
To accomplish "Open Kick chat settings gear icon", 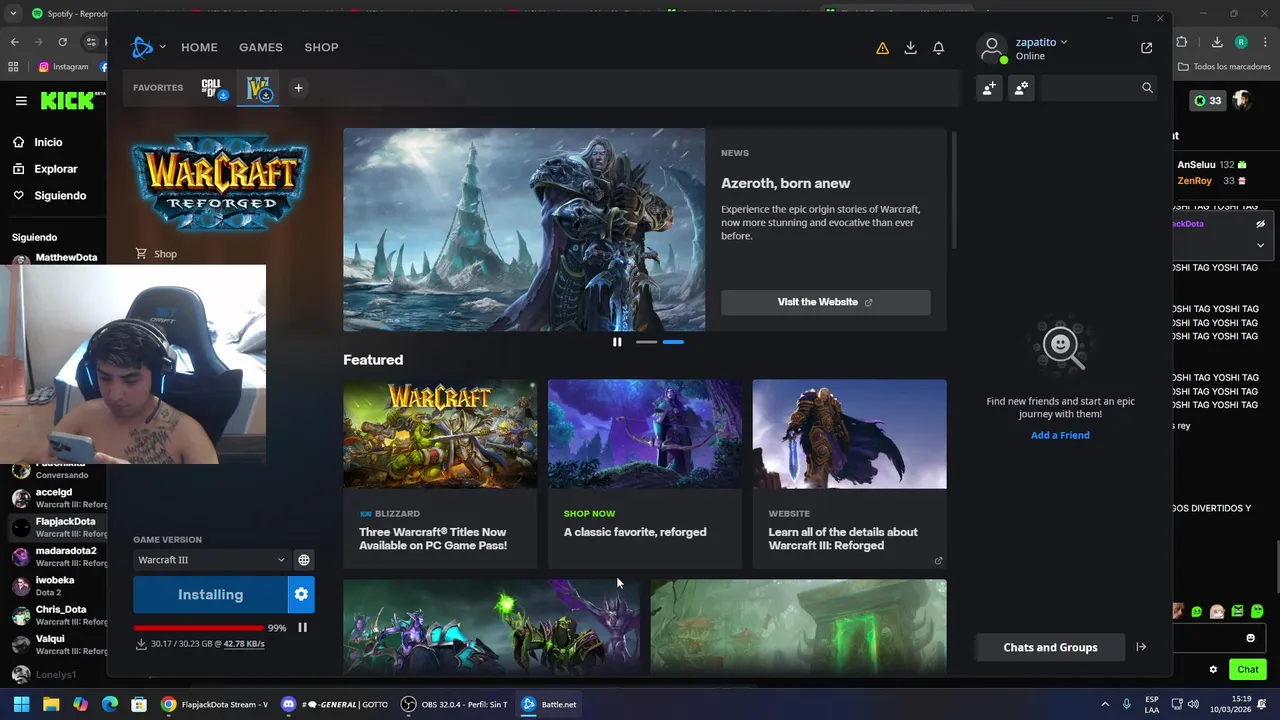I will (x=1213, y=670).
